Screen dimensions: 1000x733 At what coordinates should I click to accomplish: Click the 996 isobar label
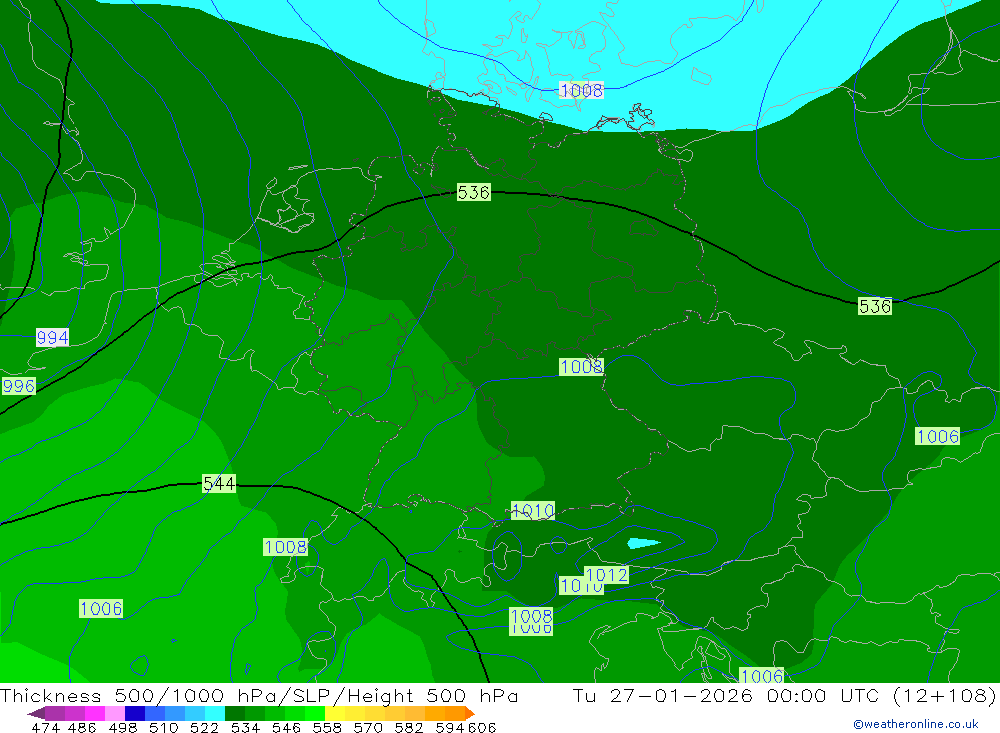18,386
